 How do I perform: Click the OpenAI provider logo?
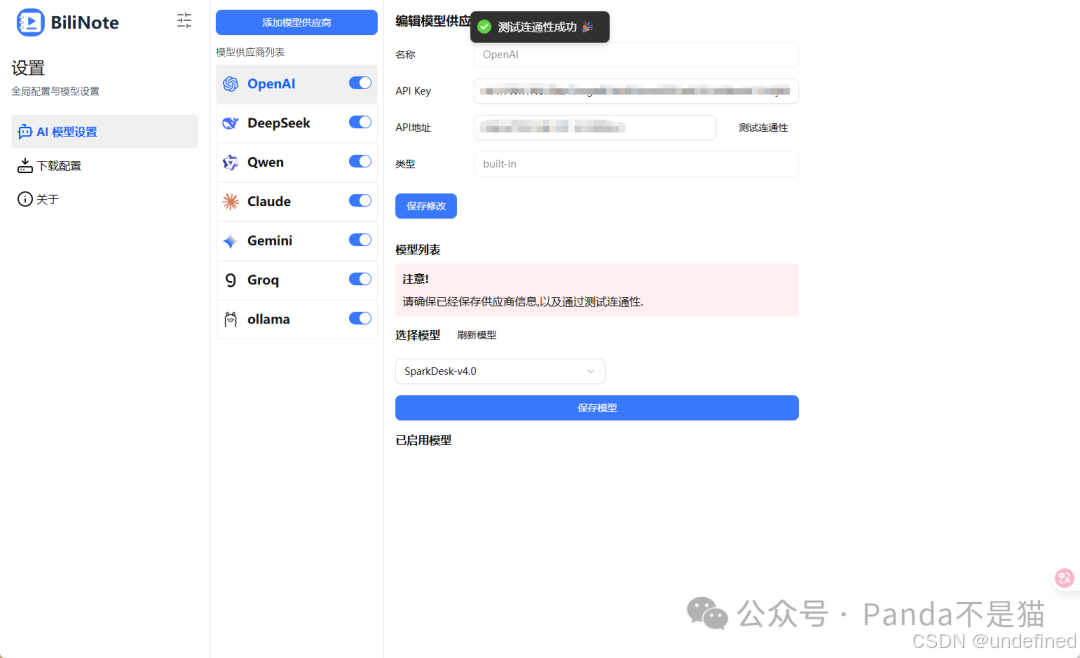click(x=231, y=84)
